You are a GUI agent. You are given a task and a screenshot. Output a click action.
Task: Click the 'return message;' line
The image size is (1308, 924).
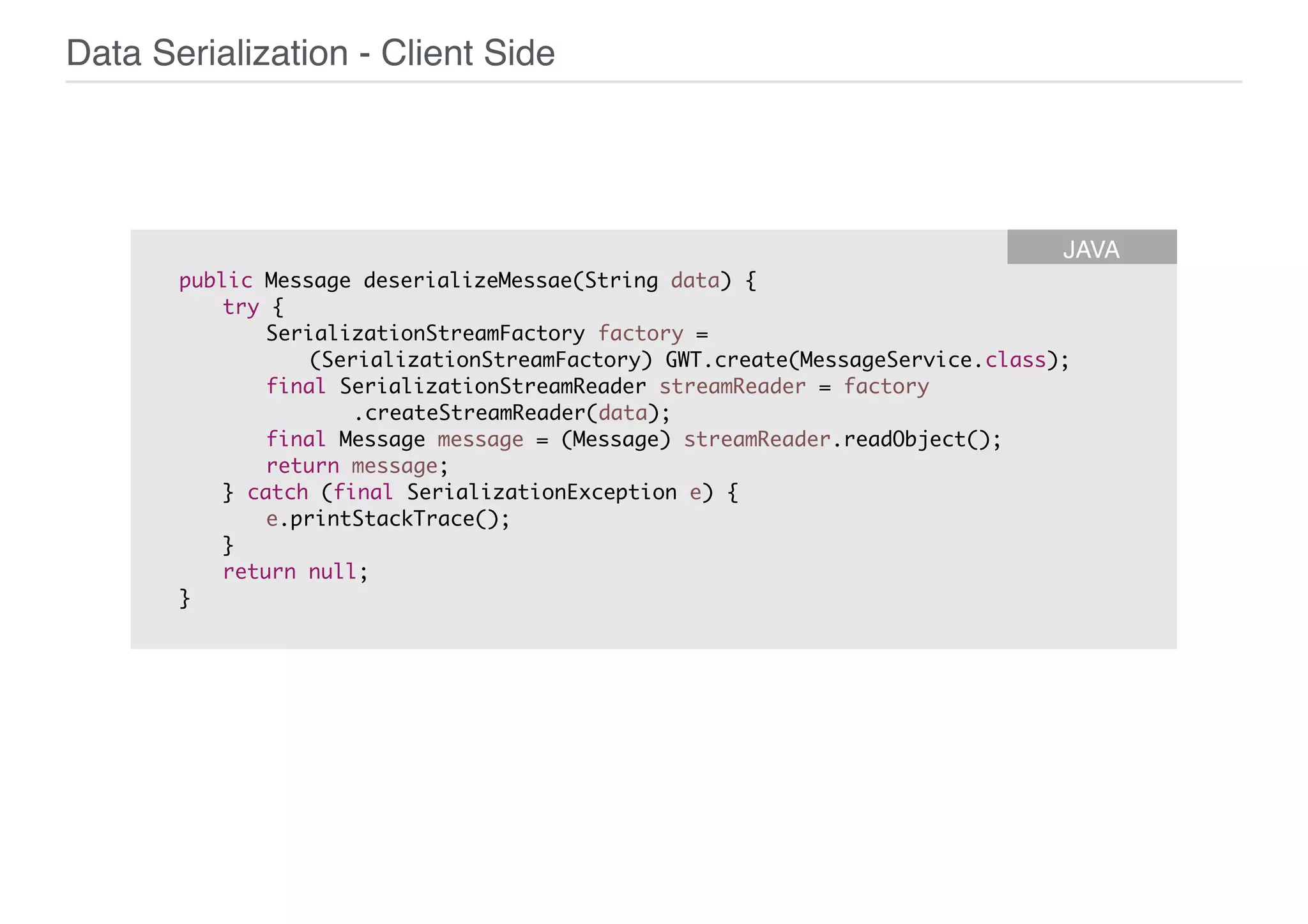click(x=358, y=466)
